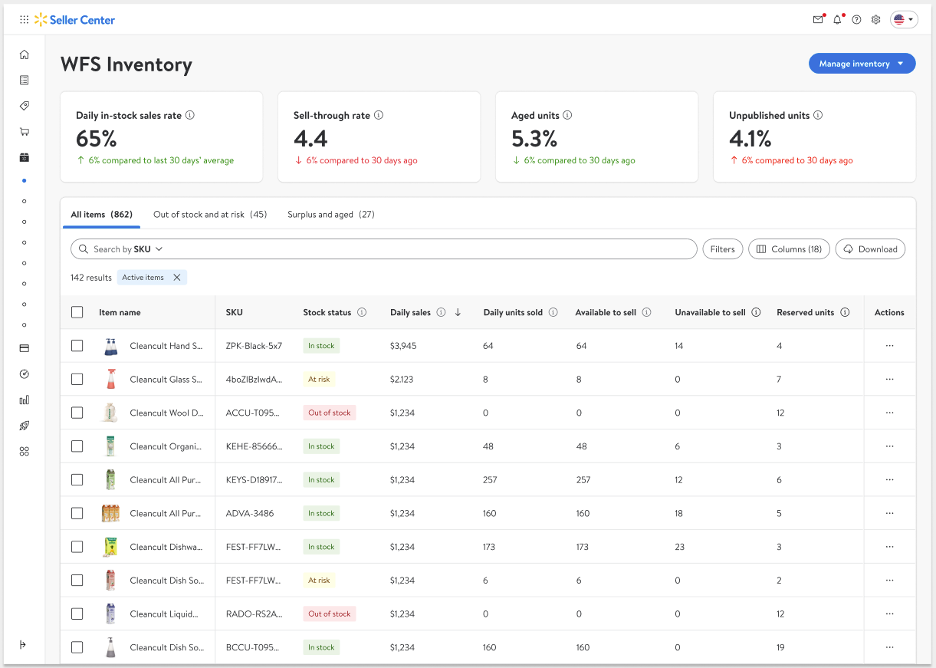The image size is (936, 668).
Task: Open the list/items sidebar icon
Action: (24, 80)
